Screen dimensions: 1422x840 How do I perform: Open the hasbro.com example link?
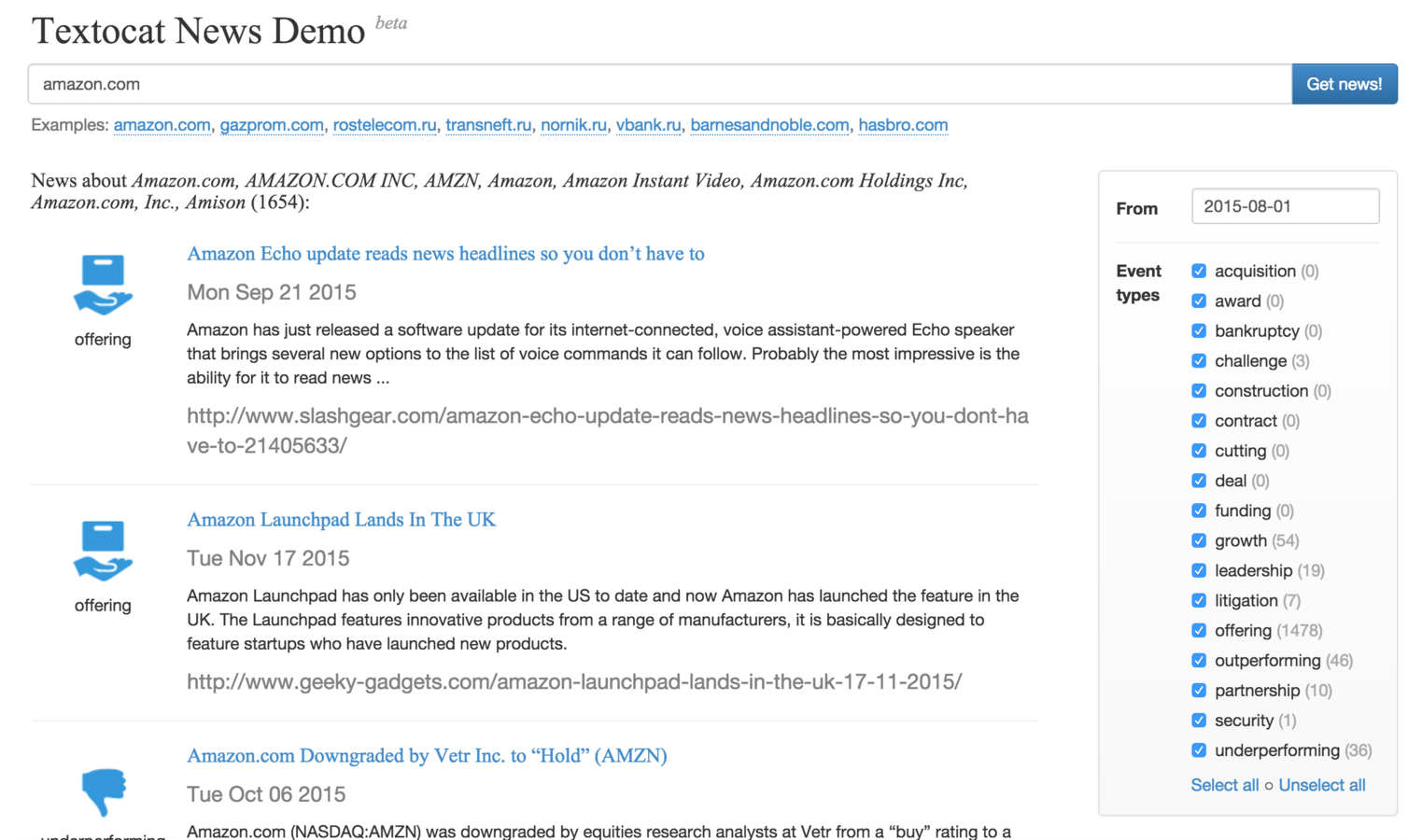click(903, 125)
